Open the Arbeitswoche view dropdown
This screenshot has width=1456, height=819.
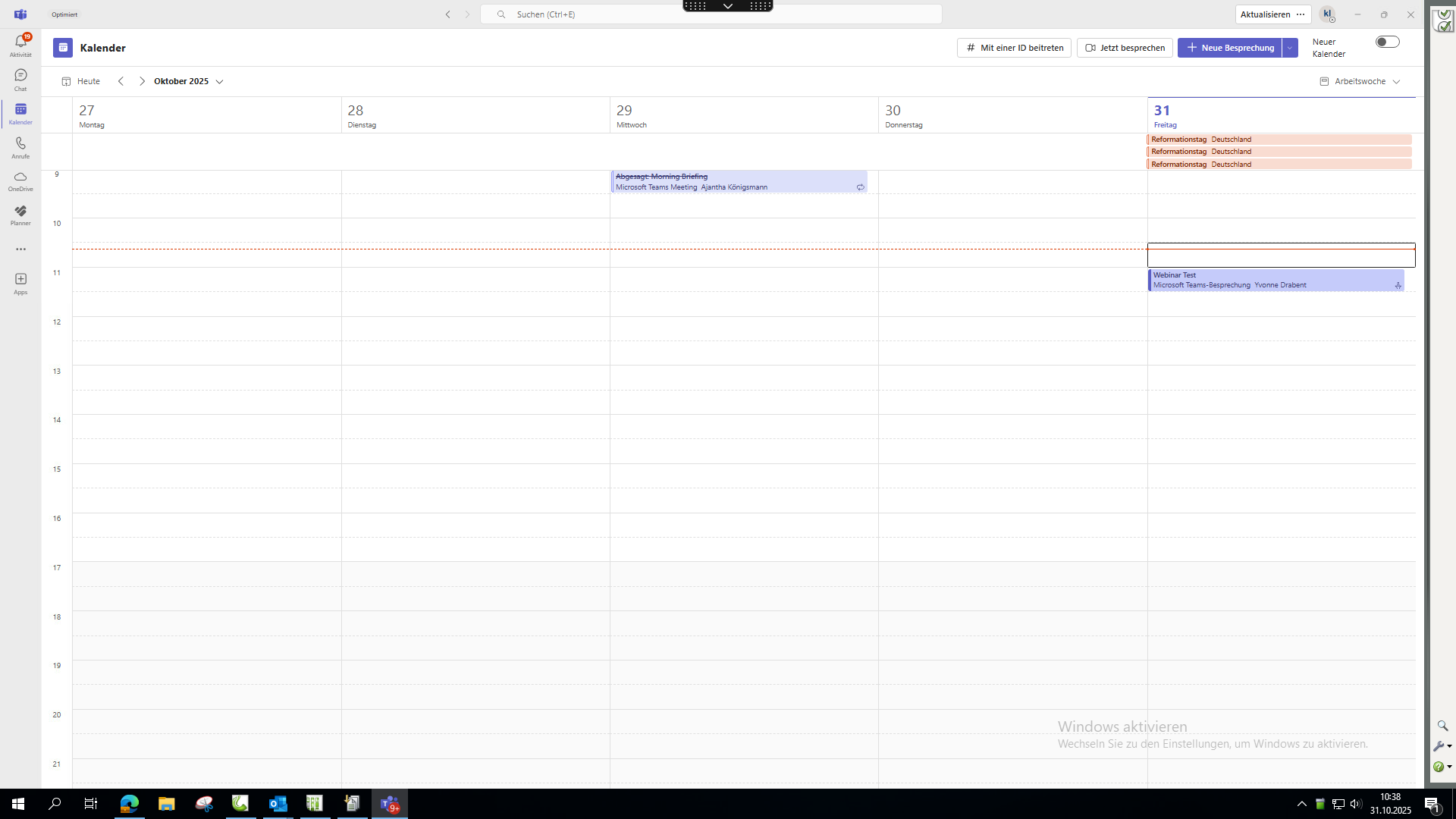click(x=1360, y=81)
